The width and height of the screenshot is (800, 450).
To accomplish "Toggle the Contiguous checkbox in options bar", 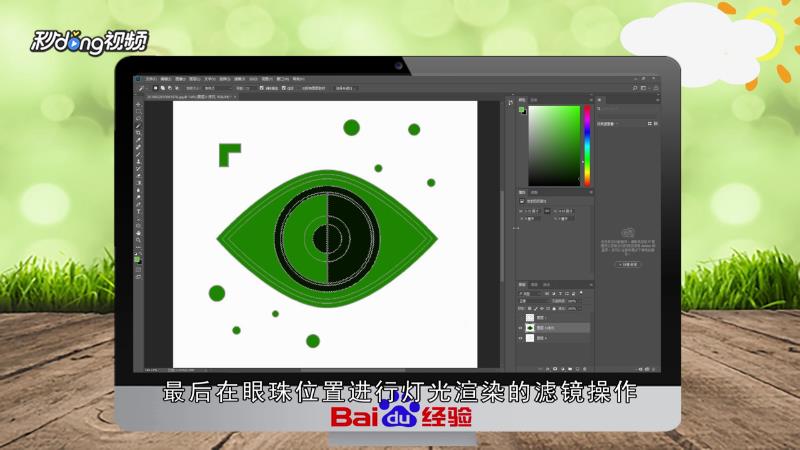I will (284, 88).
